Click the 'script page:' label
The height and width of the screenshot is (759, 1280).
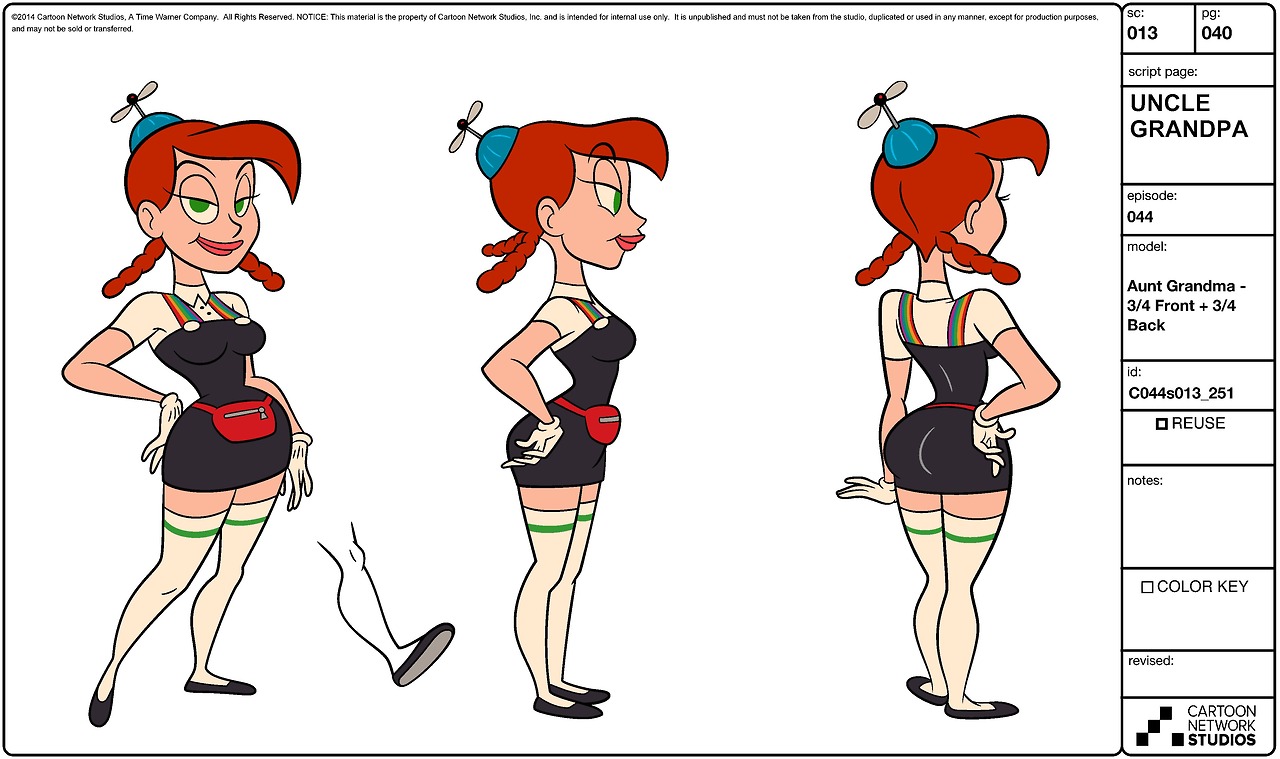(1163, 72)
